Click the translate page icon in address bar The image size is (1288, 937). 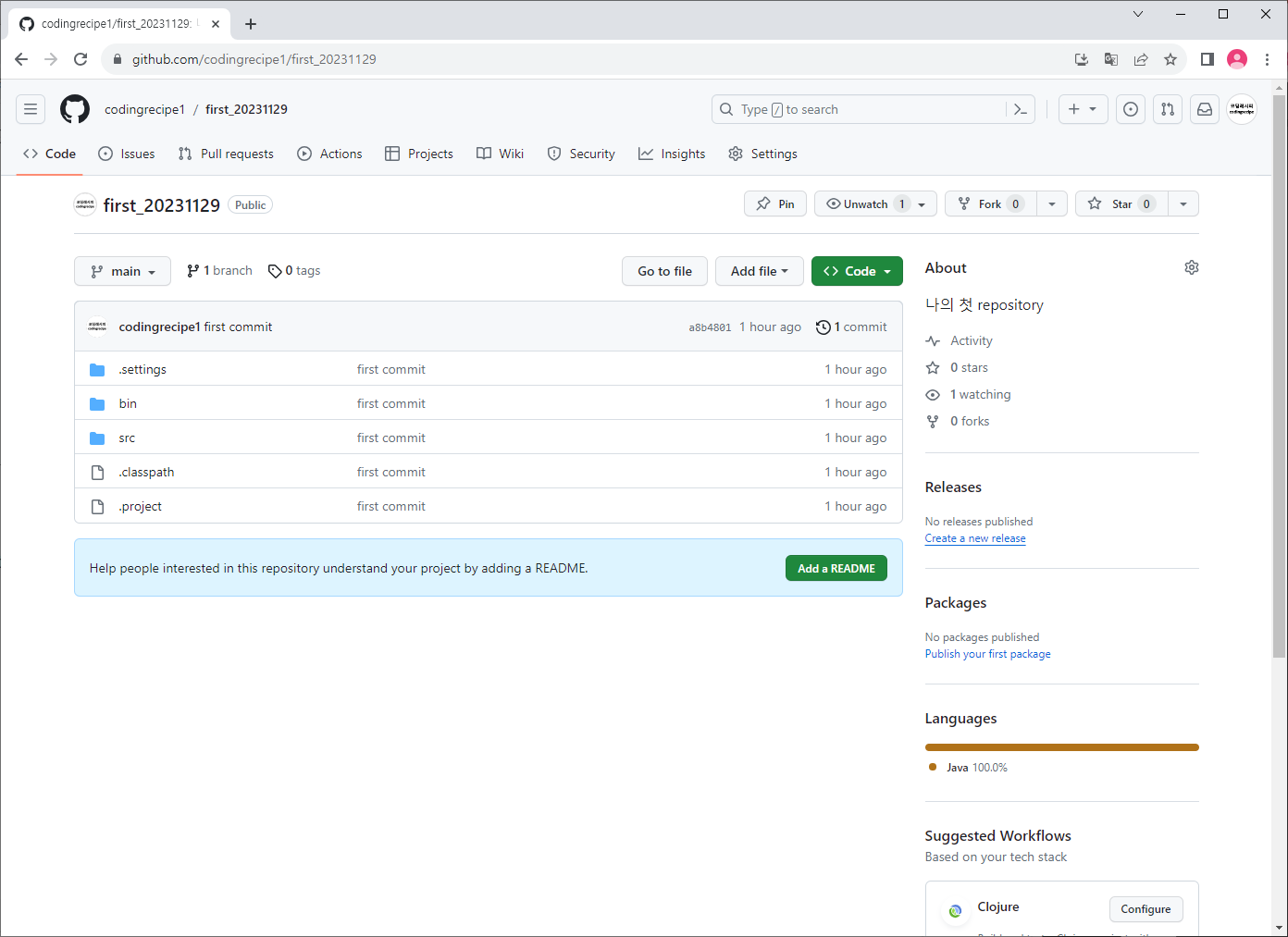(1111, 59)
